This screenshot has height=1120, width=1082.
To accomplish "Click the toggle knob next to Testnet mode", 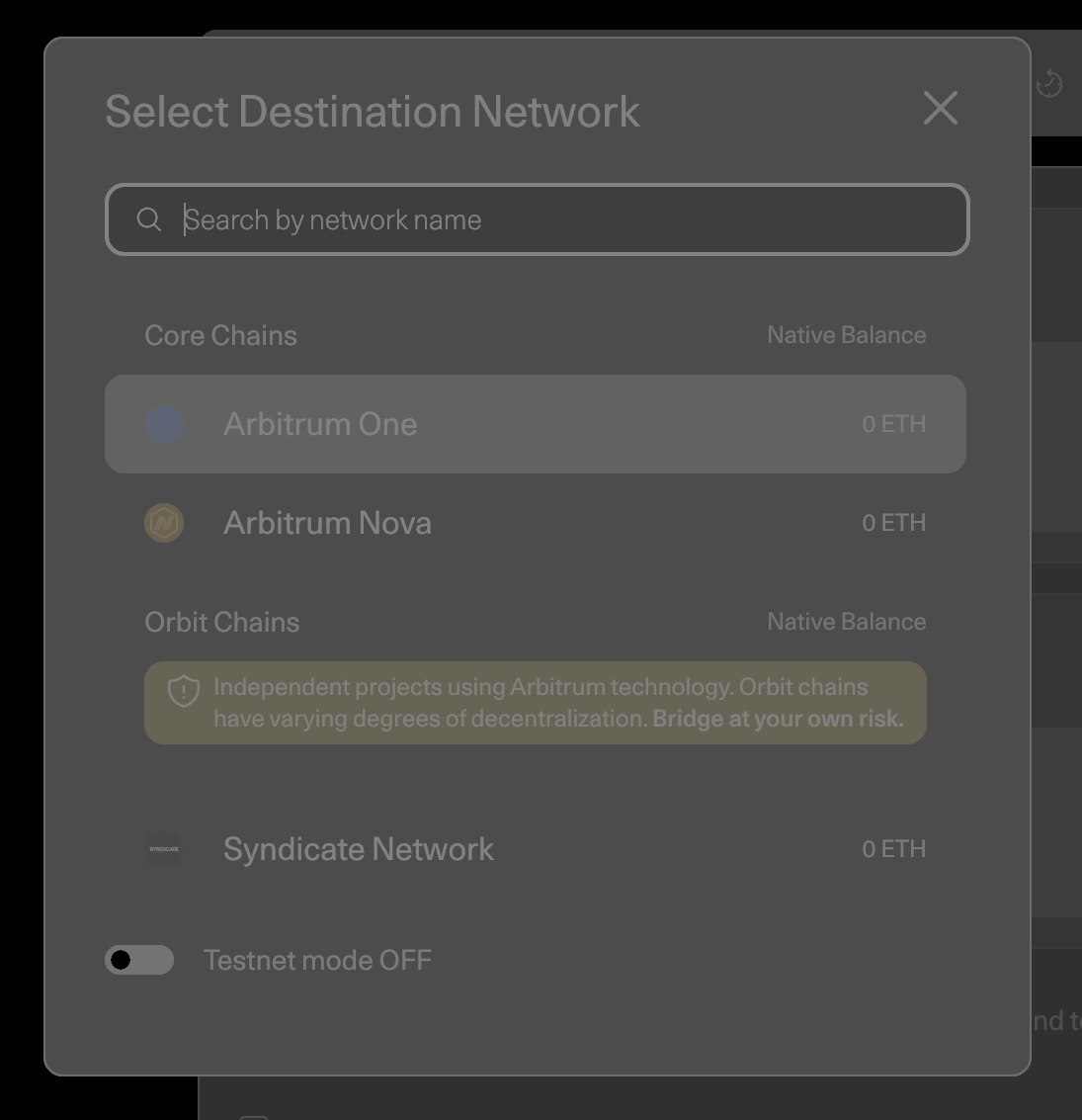I will tap(124, 960).
